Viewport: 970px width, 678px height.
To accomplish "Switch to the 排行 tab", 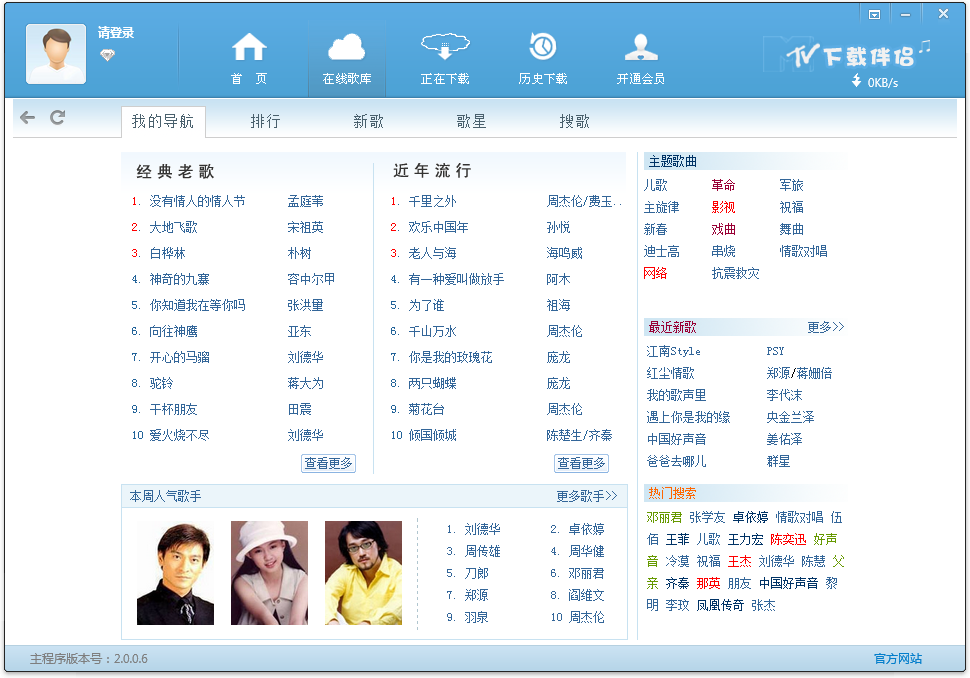I will point(265,122).
